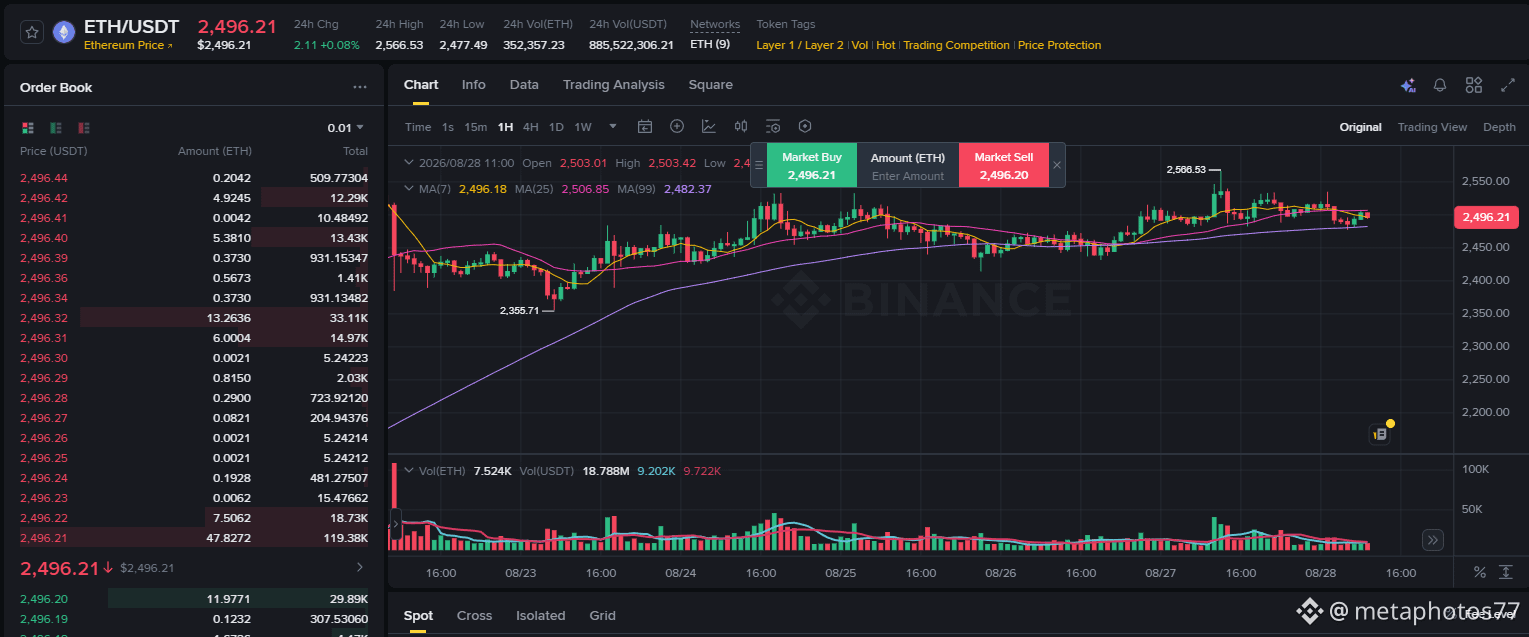Expand volume pane left arrow handle
Image resolution: width=1529 pixels, height=637 pixels.
tap(395, 524)
